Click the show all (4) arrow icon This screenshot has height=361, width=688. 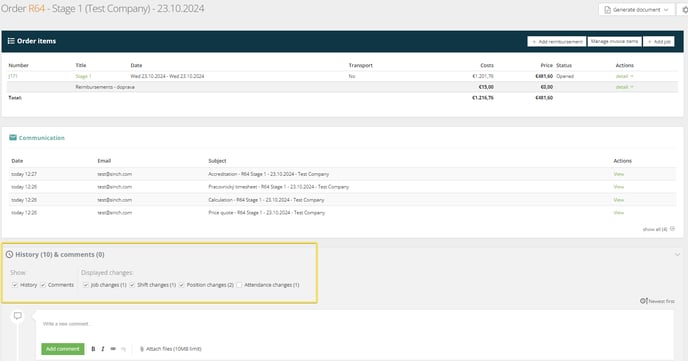click(x=673, y=229)
